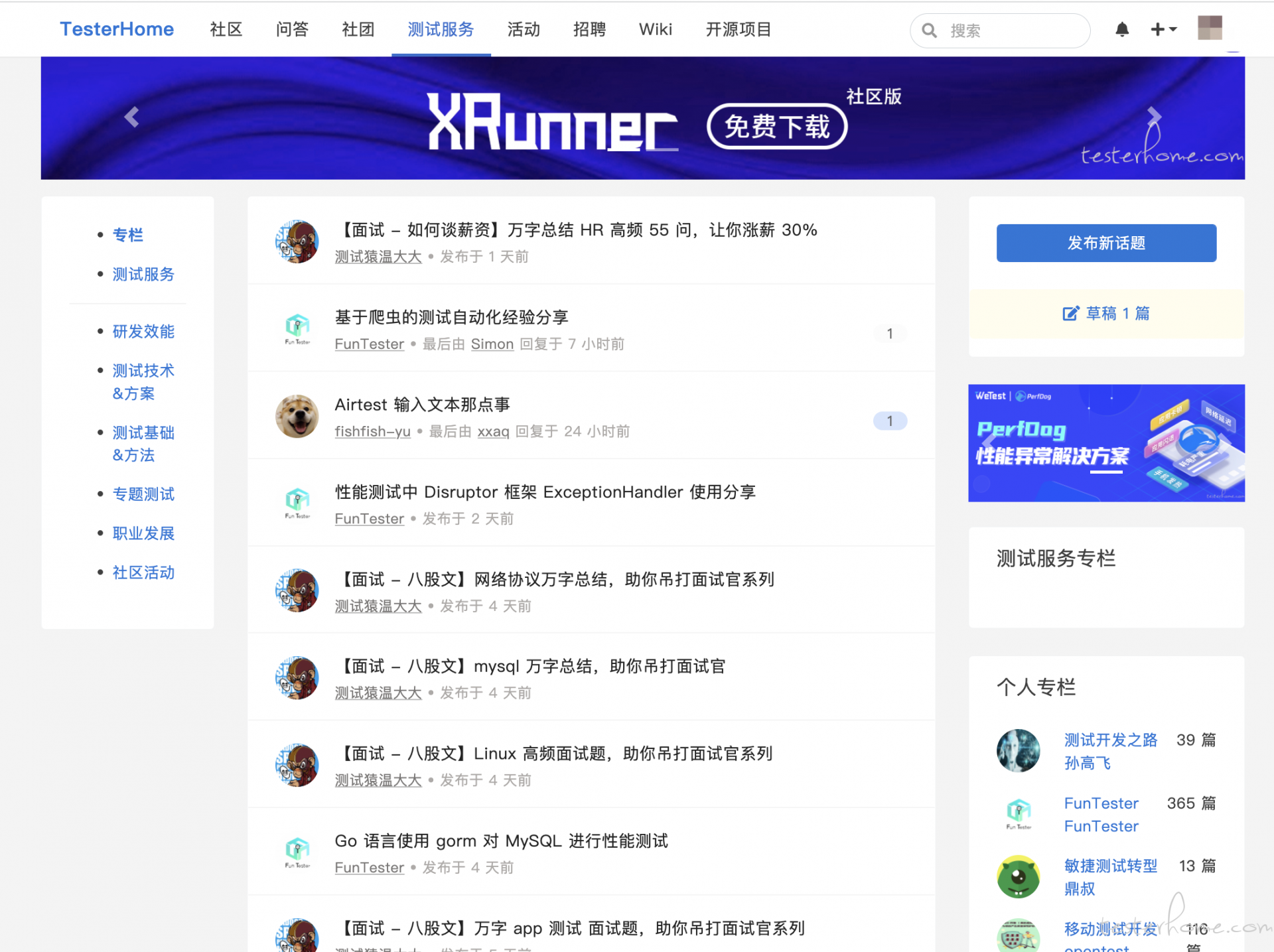Open post 如何谈薪资 万字总结 HR 高频 55 问
The width and height of the screenshot is (1274, 952).
pos(576,230)
